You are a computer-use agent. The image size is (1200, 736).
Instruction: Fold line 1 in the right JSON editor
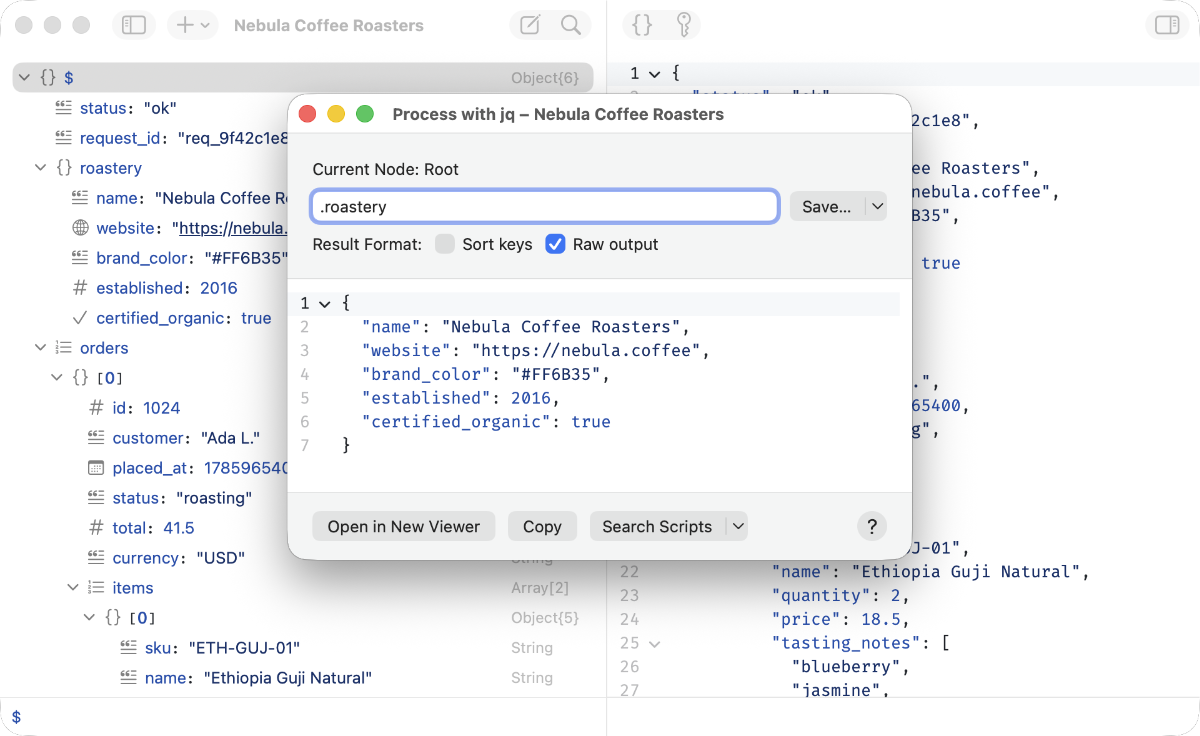click(x=654, y=73)
